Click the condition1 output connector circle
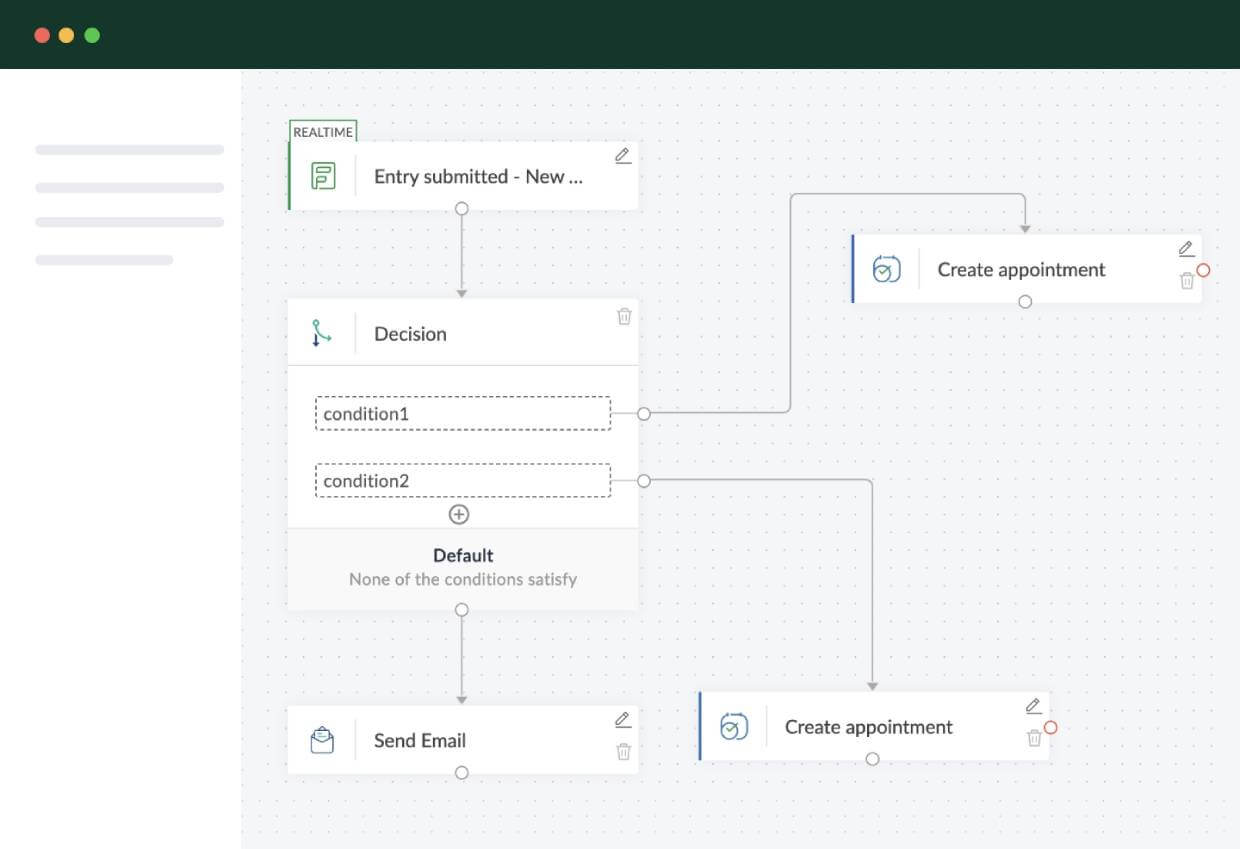The width and height of the screenshot is (1240, 849). point(644,414)
